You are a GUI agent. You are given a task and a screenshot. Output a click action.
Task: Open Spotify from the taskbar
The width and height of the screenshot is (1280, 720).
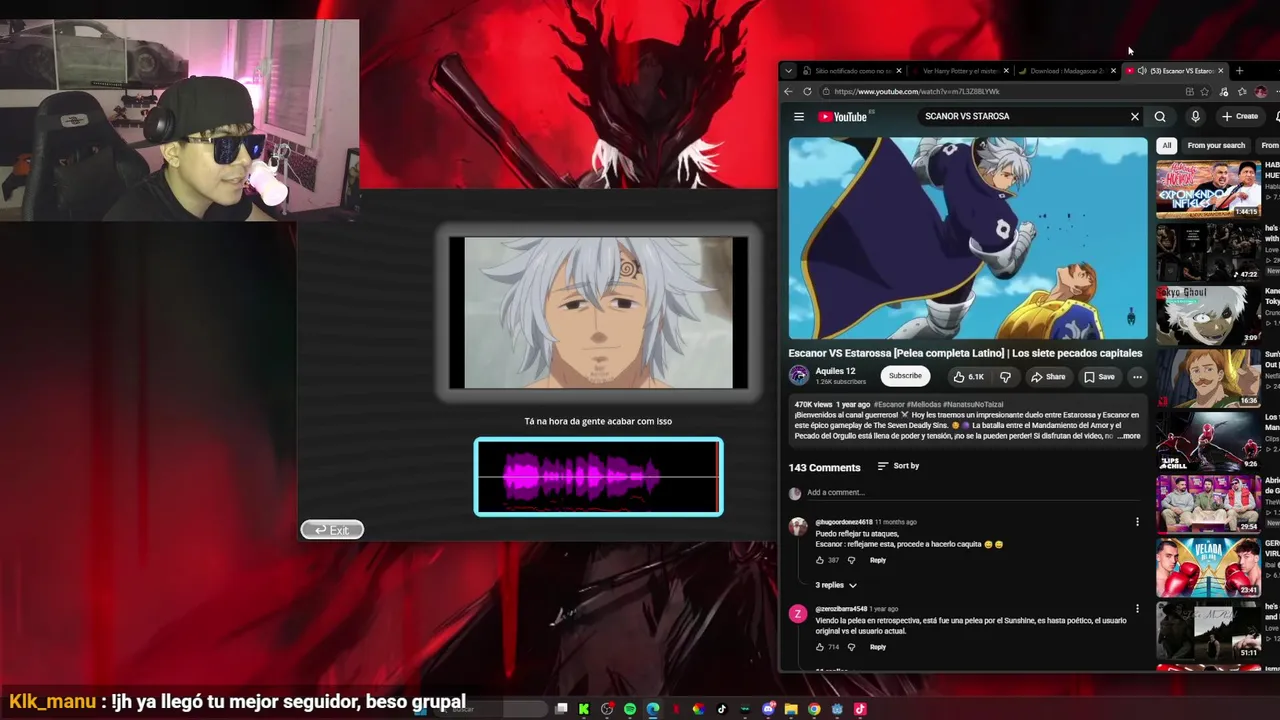point(630,709)
